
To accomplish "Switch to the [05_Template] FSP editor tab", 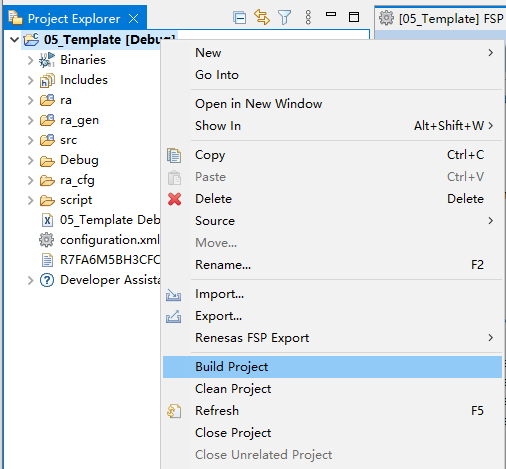I will [x=441, y=18].
